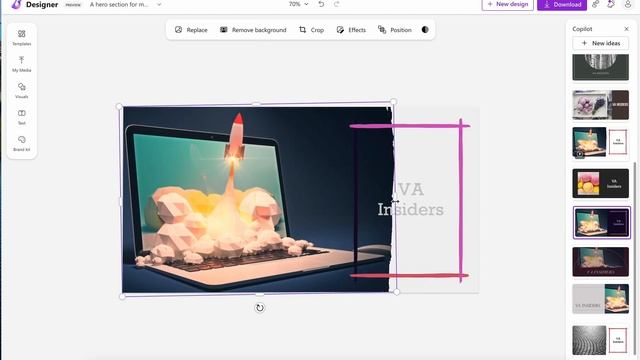Click the Designer logo icon
Viewport: 640px width, 360px height.
click(x=16, y=4)
